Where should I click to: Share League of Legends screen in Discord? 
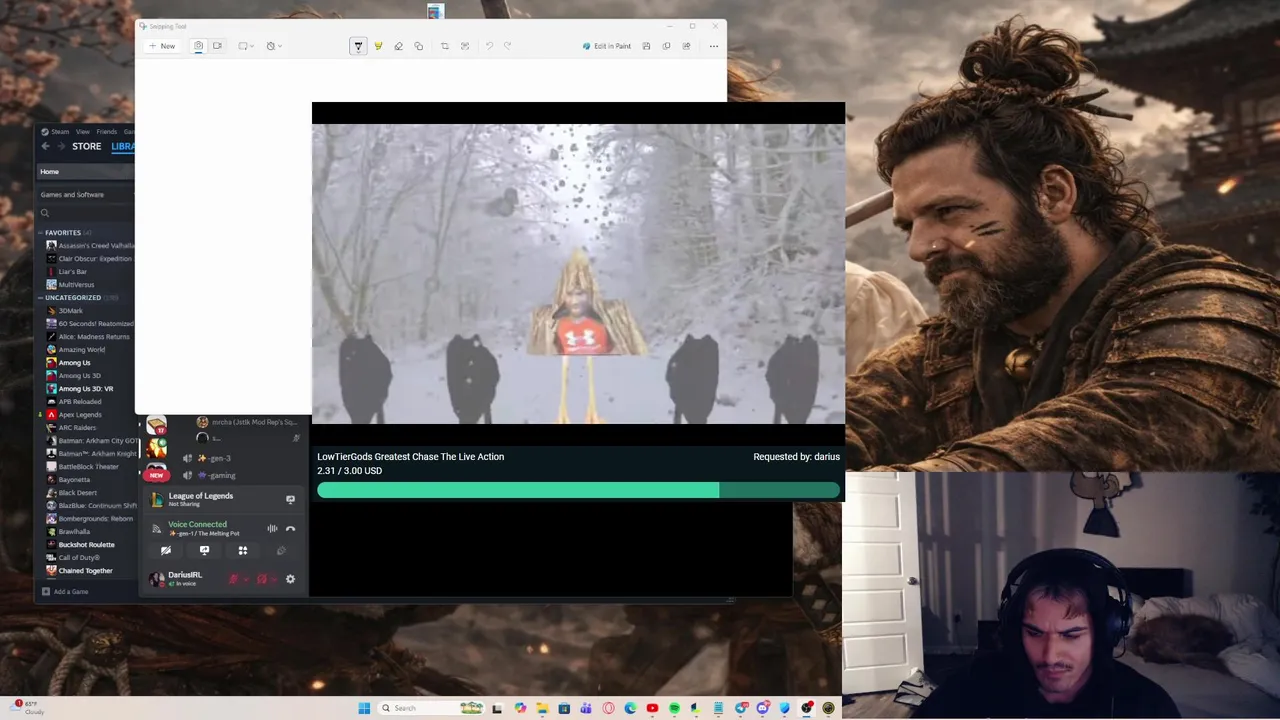[290, 499]
